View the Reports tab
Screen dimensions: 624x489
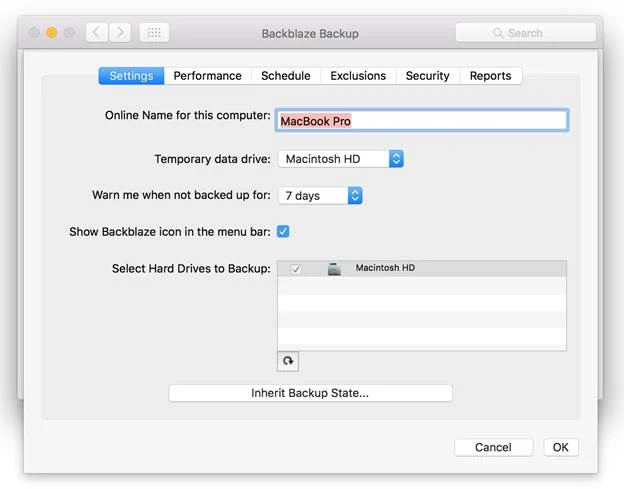[490, 76]
